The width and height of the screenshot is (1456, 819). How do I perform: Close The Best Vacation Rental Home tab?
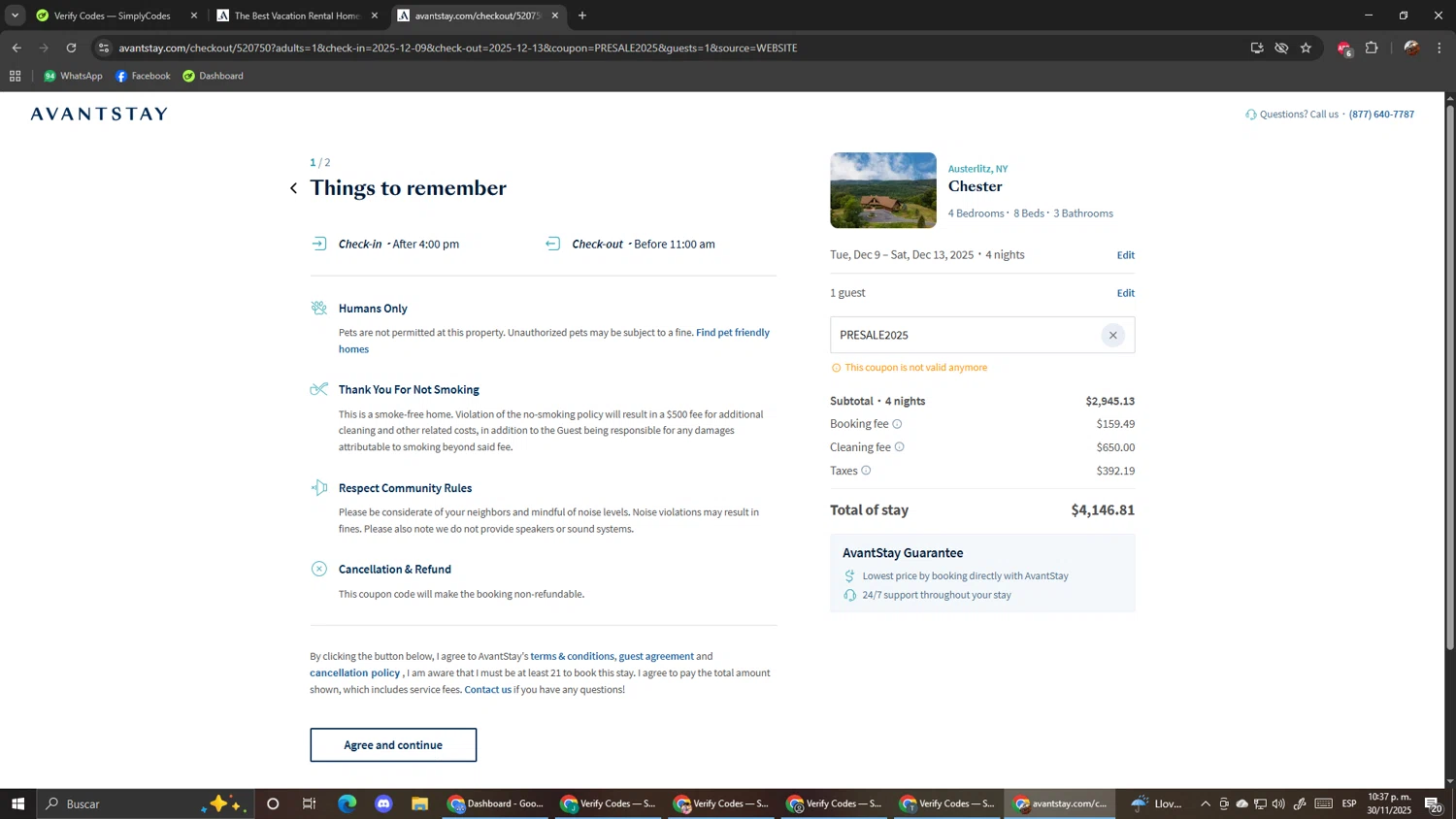pyautogui.click(x=375, y=16)
